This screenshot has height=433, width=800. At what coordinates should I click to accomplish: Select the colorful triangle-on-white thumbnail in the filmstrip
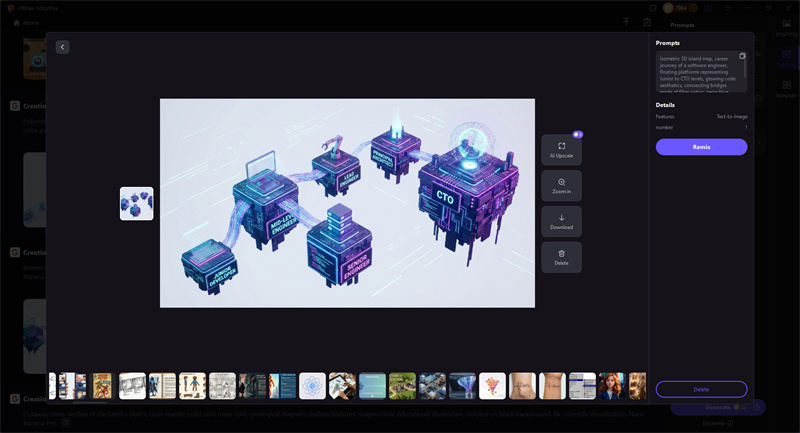point(492,386)
